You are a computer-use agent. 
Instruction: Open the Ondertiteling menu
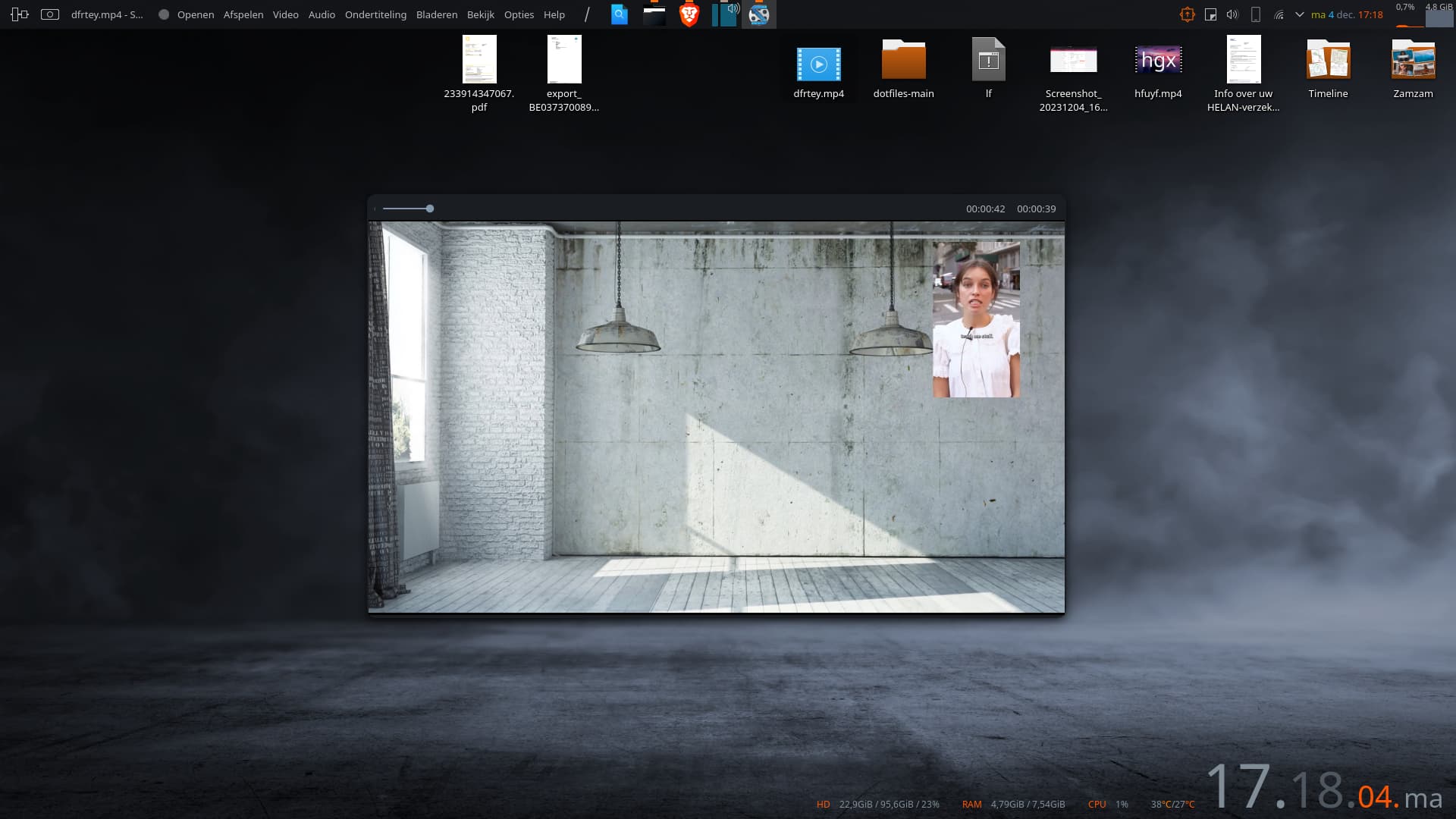(375, 14)
